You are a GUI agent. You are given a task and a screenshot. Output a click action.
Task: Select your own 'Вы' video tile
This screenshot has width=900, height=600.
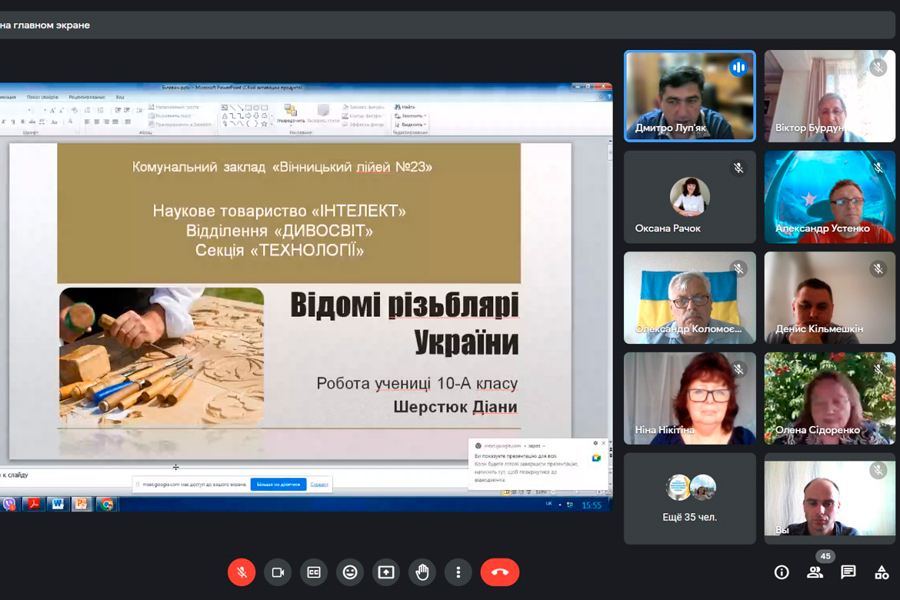coord(829,498)
